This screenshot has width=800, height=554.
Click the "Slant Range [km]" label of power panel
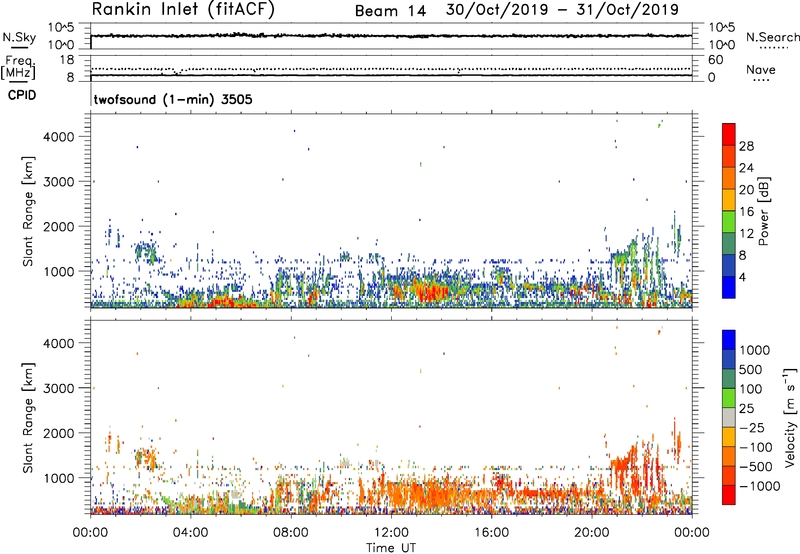click(x=28, y=211)
